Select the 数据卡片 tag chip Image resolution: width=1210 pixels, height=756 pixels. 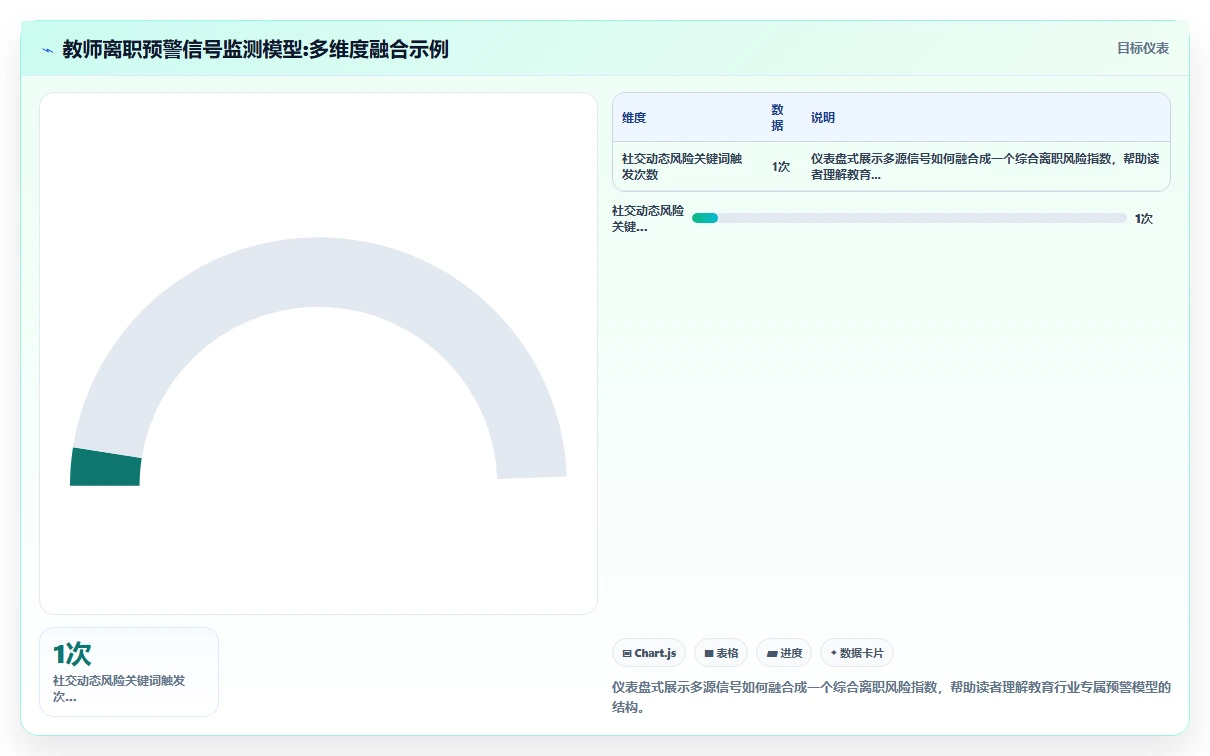[x=856, y=653]
